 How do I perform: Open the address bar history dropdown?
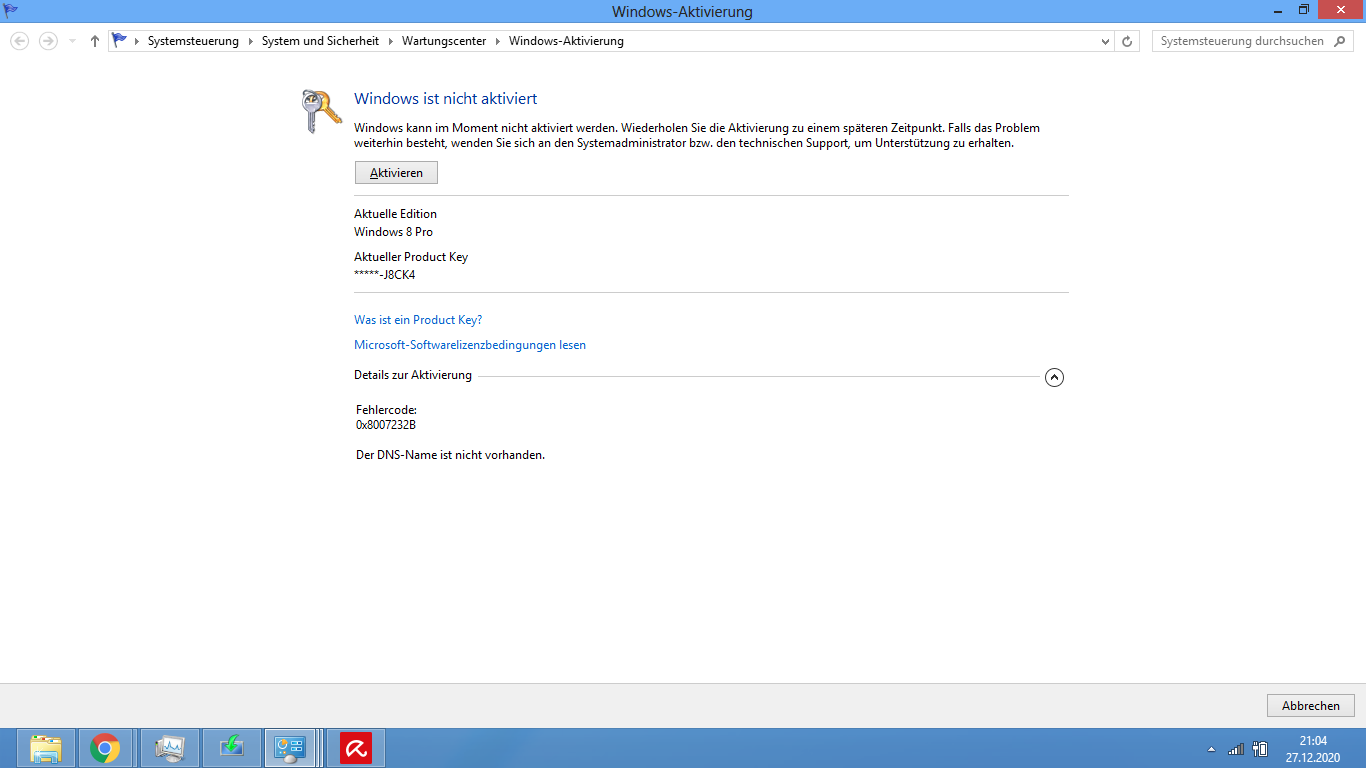pos(1105,41)
